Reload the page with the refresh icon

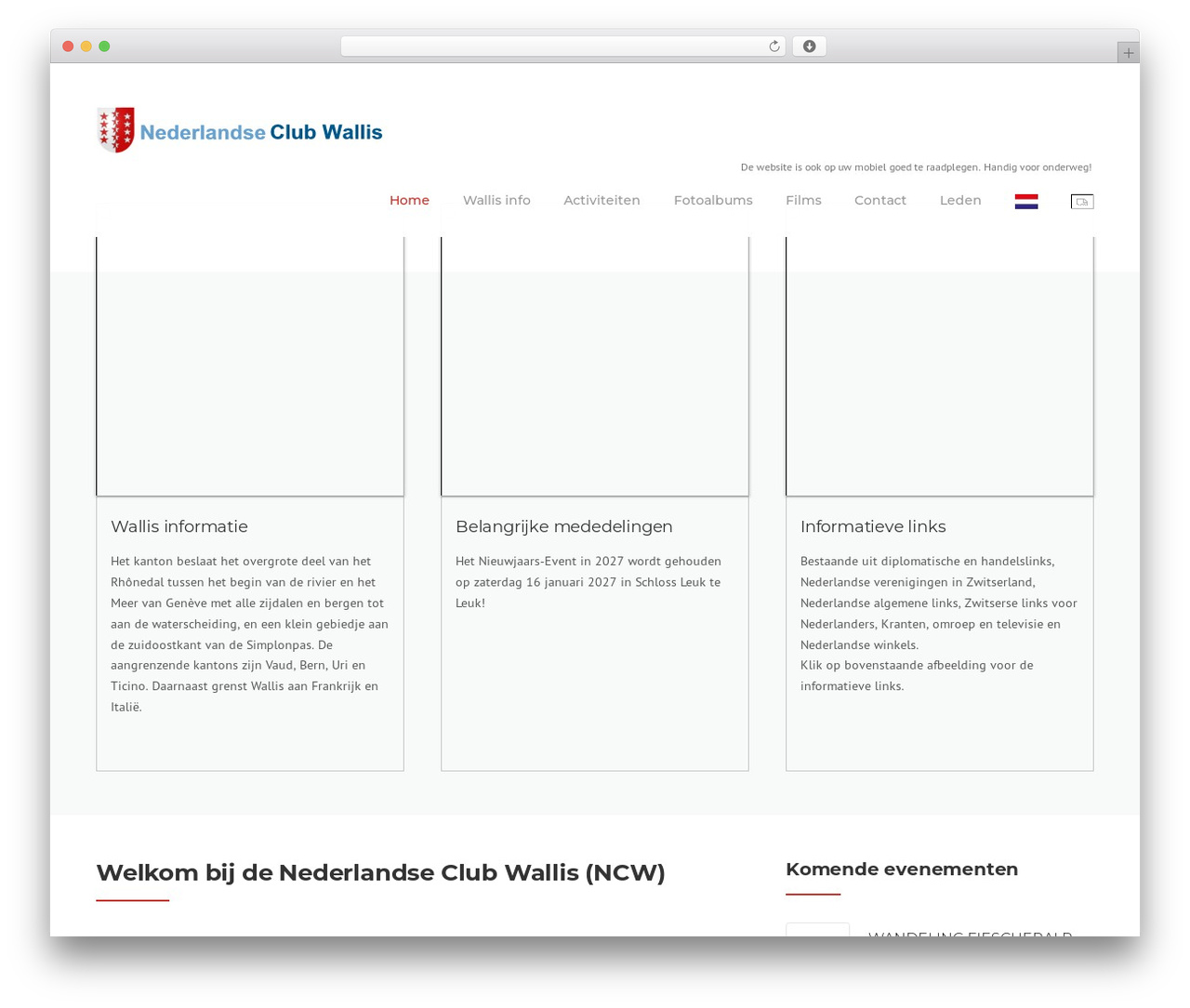[x=773, y=46]
